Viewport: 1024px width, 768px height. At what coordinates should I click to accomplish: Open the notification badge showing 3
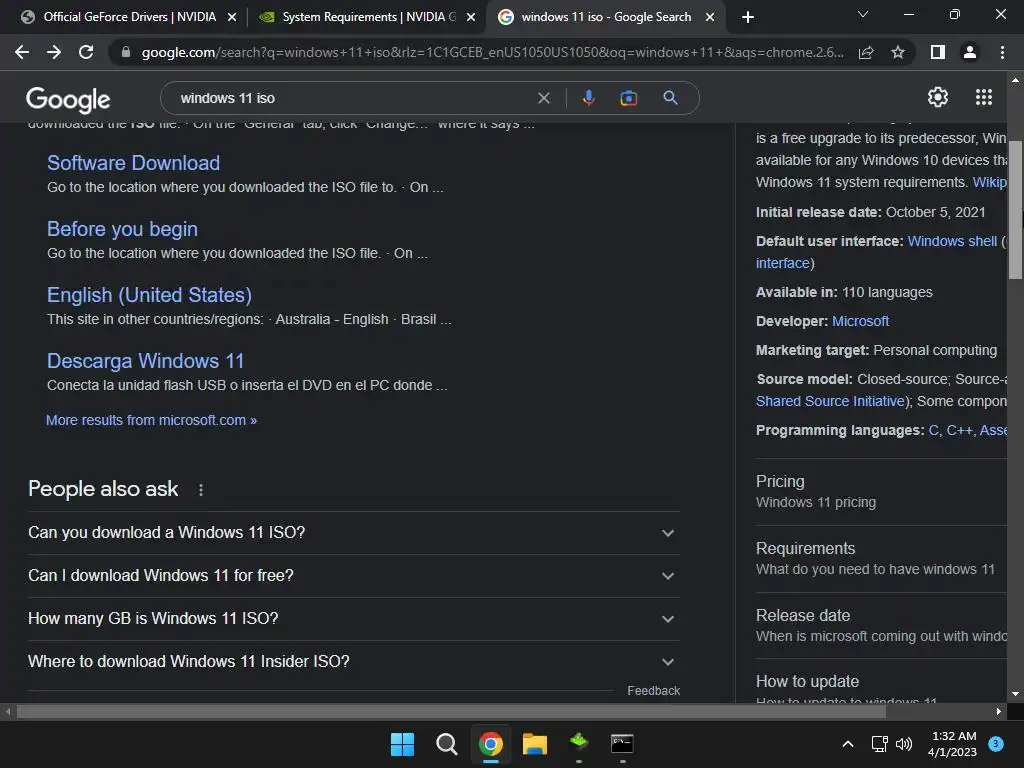[x=996, y=744]
